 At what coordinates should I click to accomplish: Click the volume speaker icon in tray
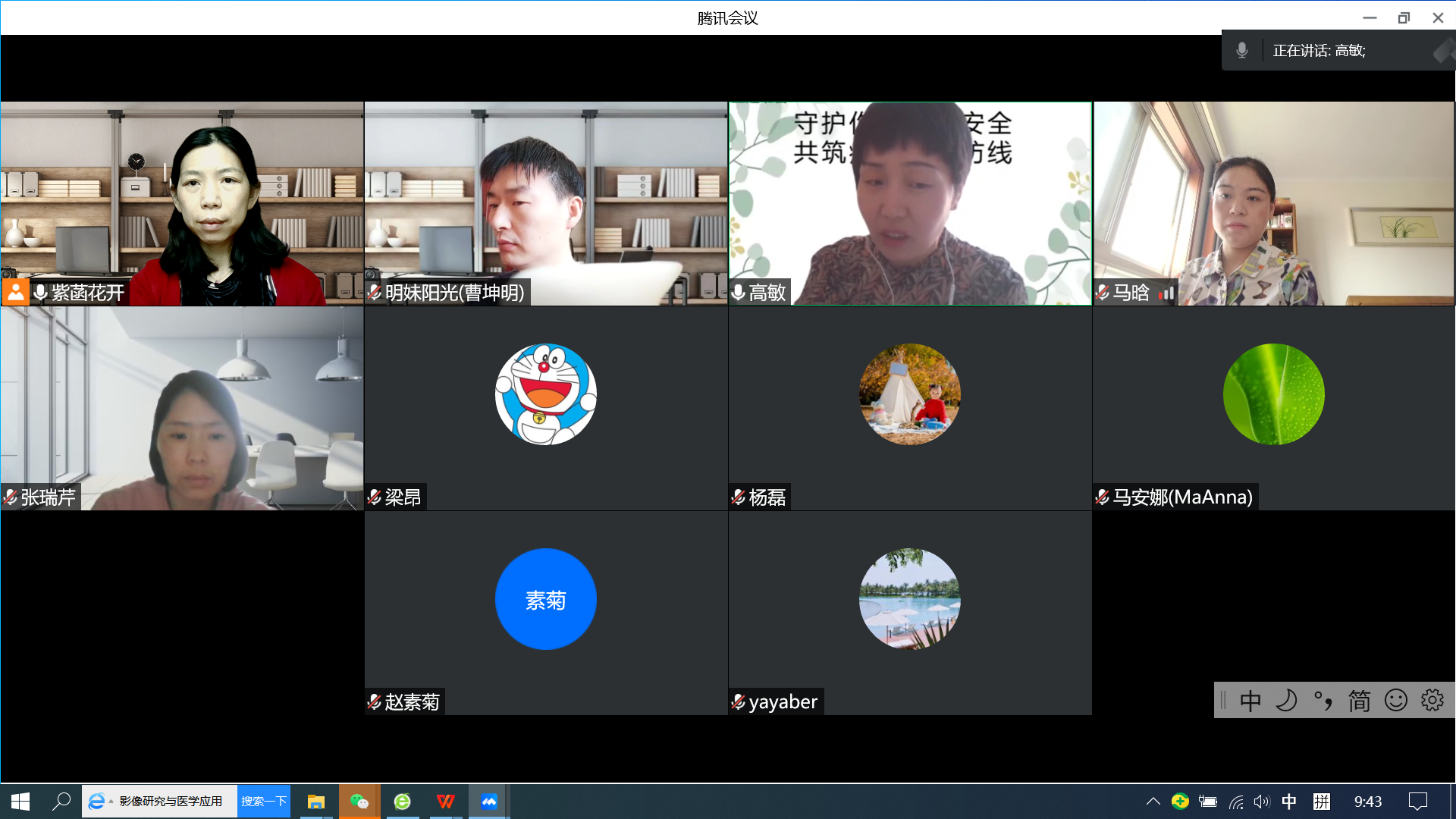(1261, 802)
